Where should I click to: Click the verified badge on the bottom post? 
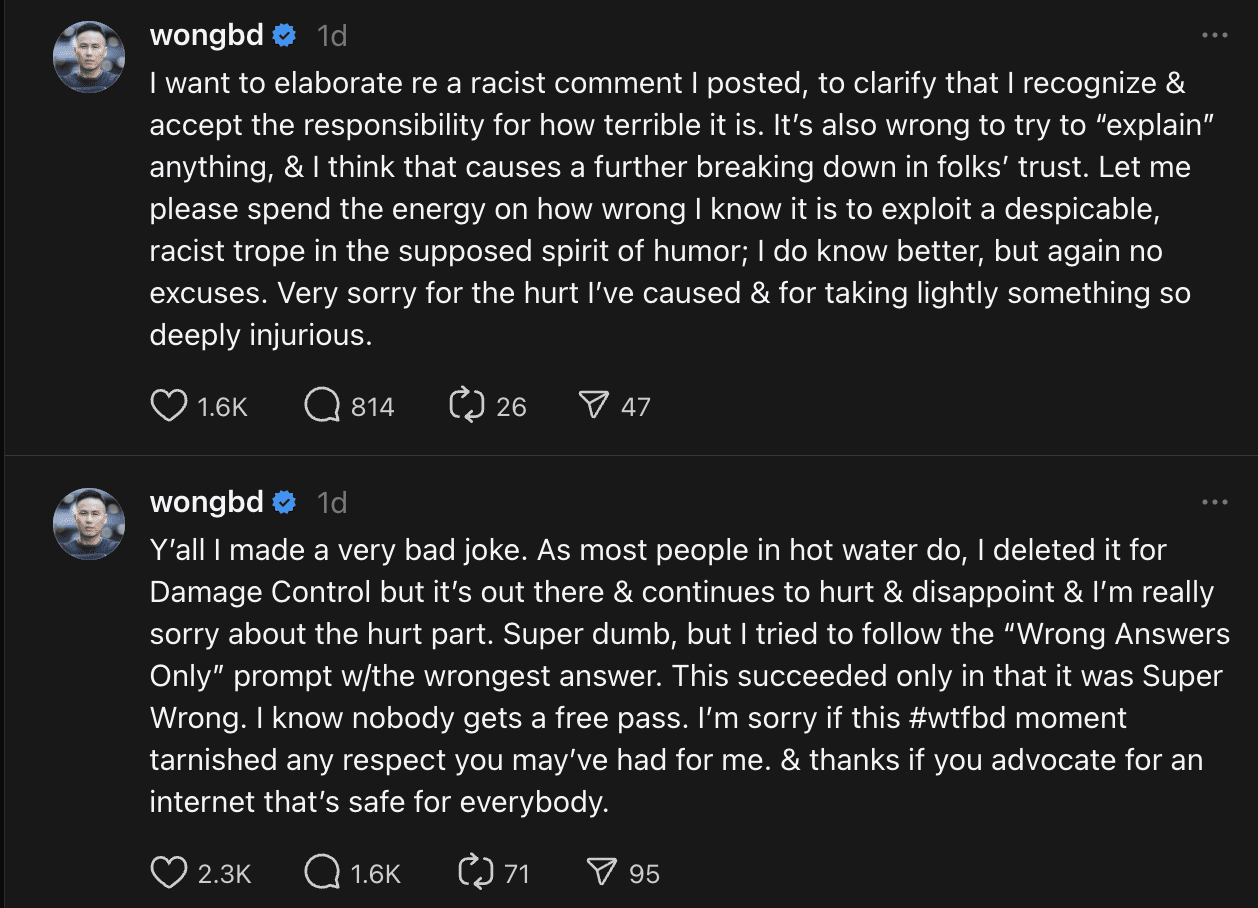pyautogui.click(x=285, y=502)
